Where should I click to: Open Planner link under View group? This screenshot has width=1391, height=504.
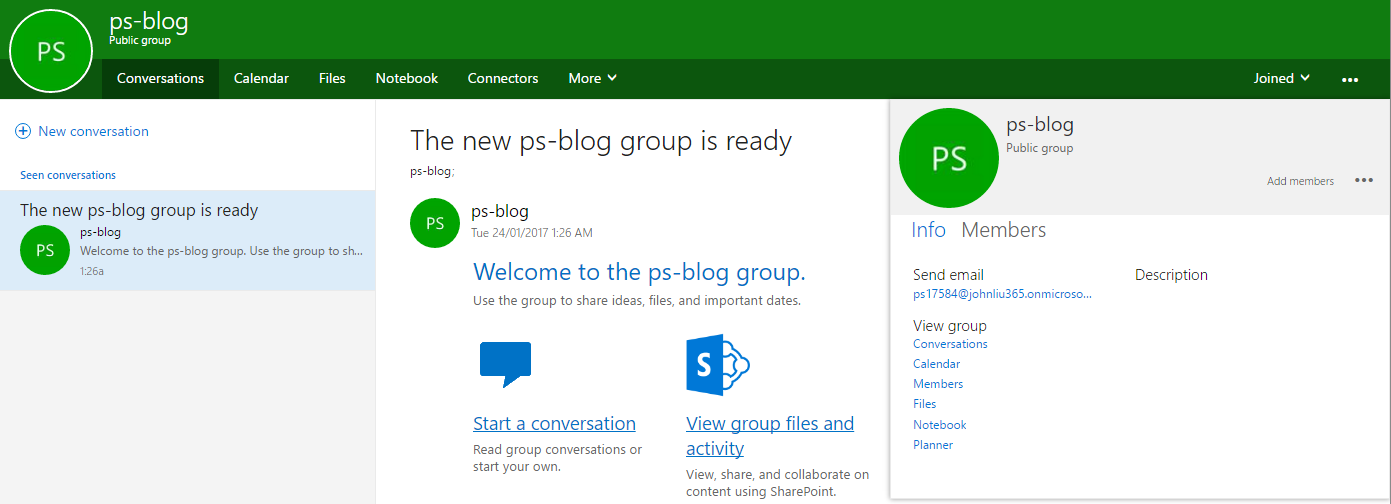933,445
